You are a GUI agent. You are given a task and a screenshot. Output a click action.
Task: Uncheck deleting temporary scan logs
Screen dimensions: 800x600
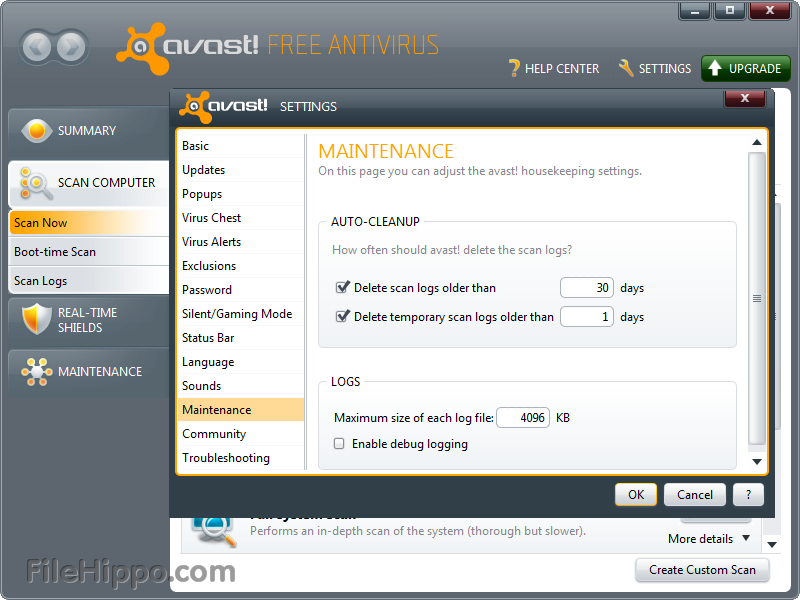(342, 316)
